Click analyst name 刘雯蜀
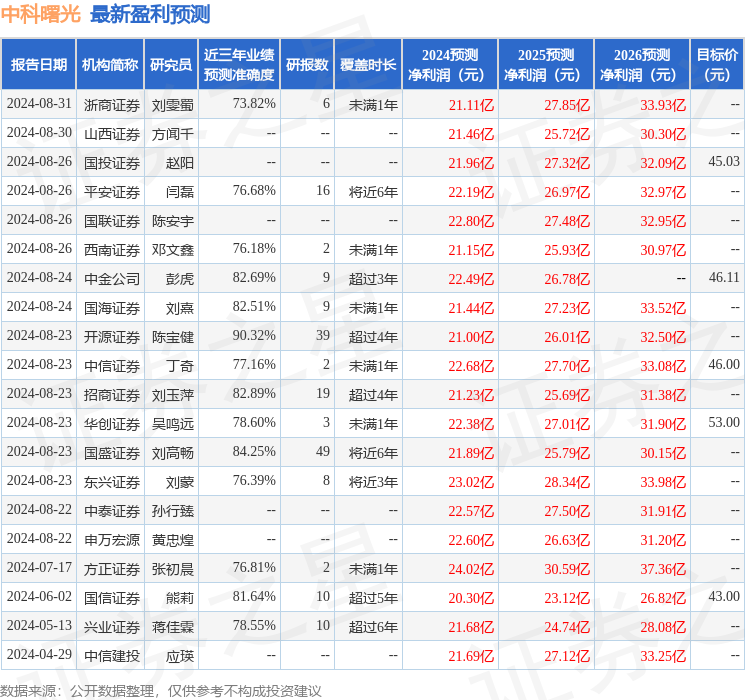 click(172, 105)
